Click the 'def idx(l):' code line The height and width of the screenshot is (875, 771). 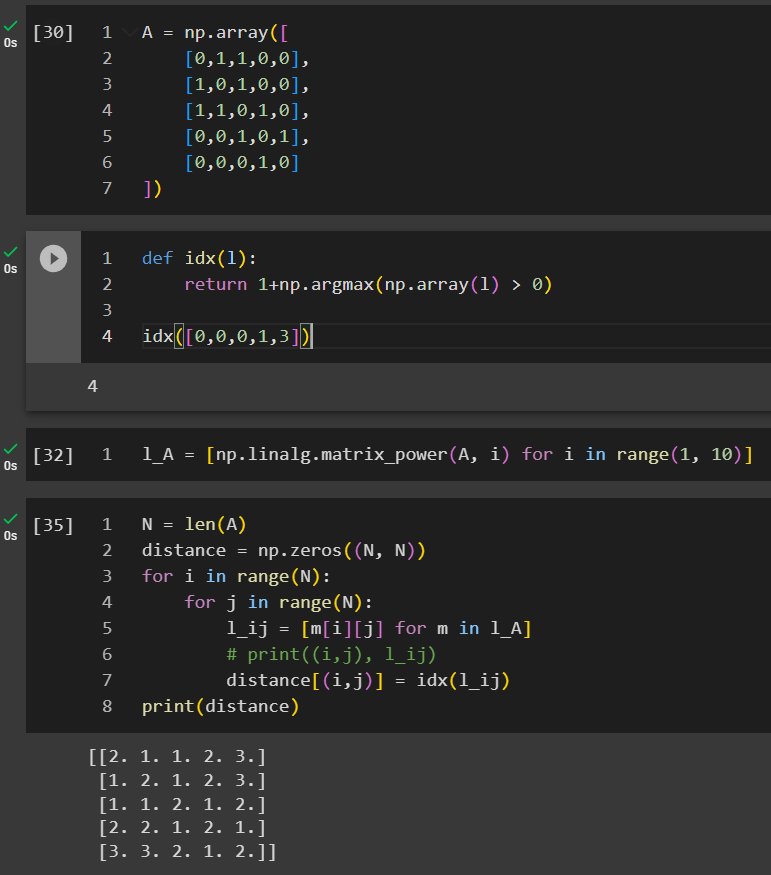(x=200, y=259)
